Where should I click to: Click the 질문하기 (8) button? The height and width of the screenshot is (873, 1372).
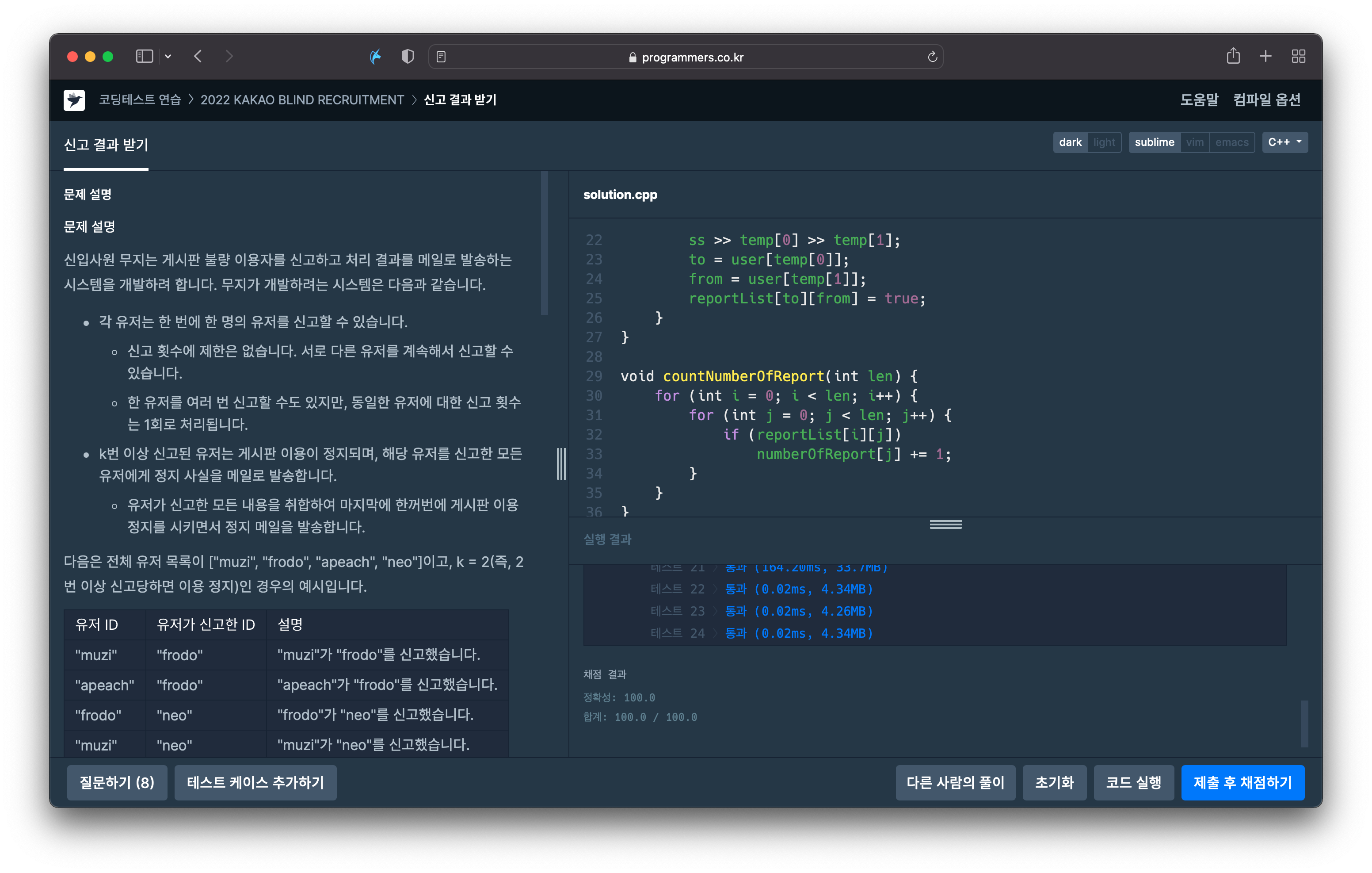coord(117,782)
